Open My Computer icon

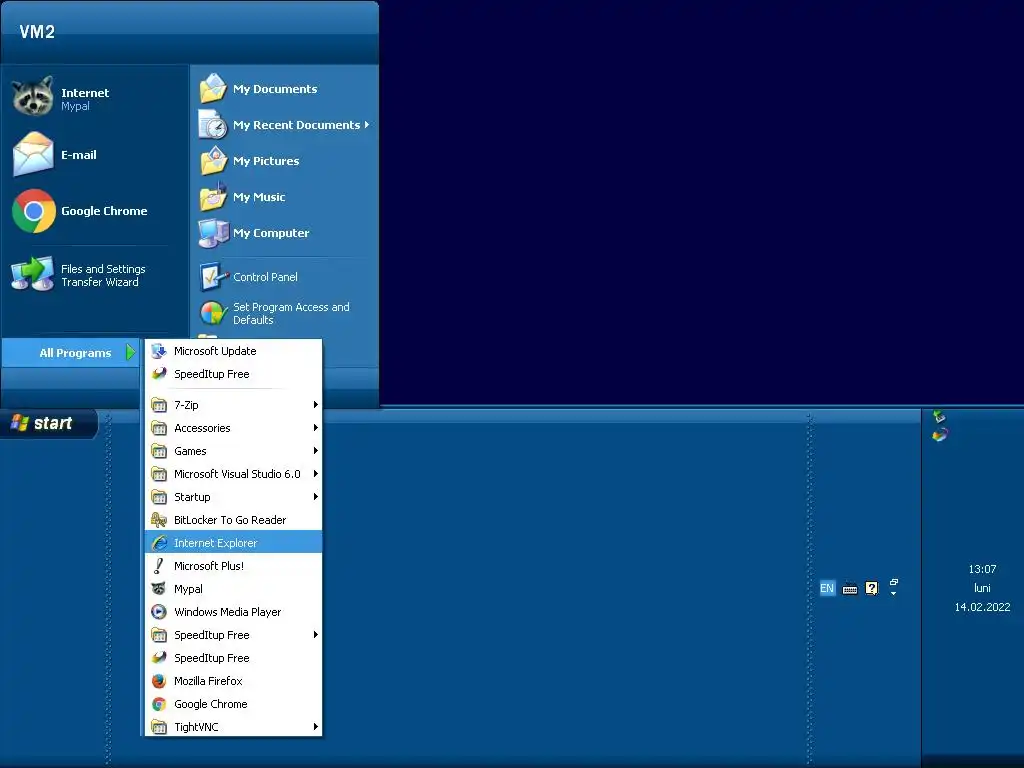tap(213, 232)
